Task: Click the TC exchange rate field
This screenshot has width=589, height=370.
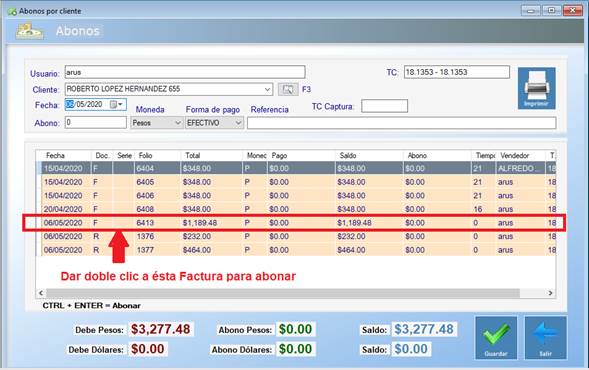Action: point(457,72)
